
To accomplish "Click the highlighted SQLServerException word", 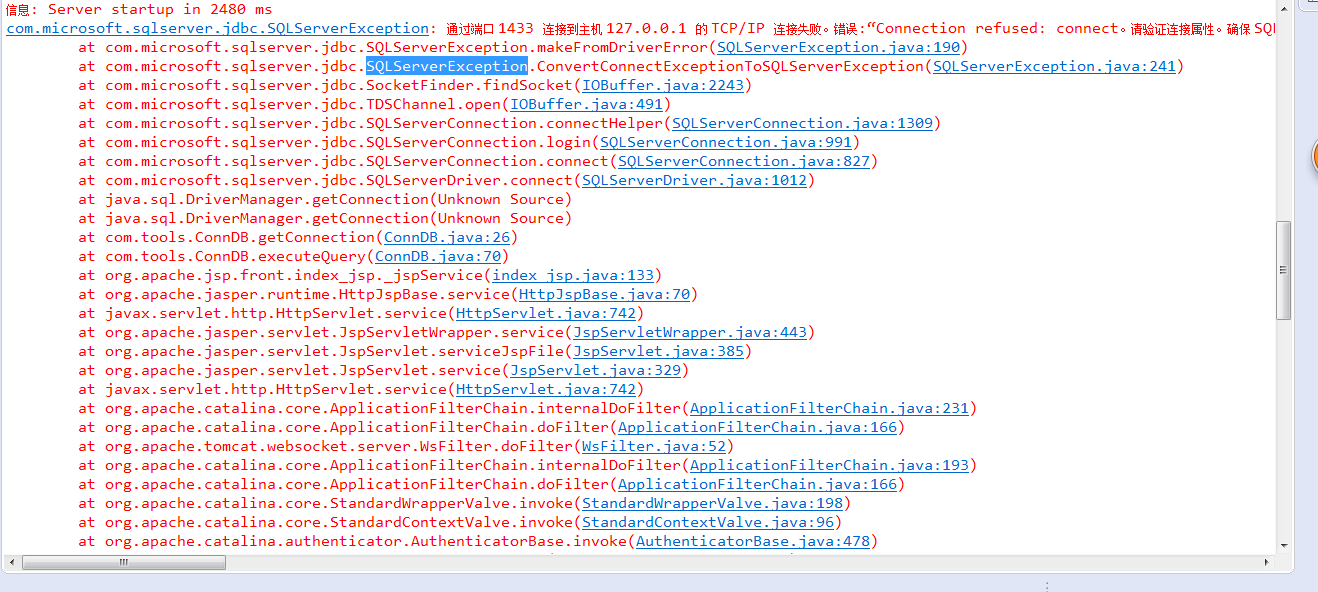I will [x=447, y=66].
